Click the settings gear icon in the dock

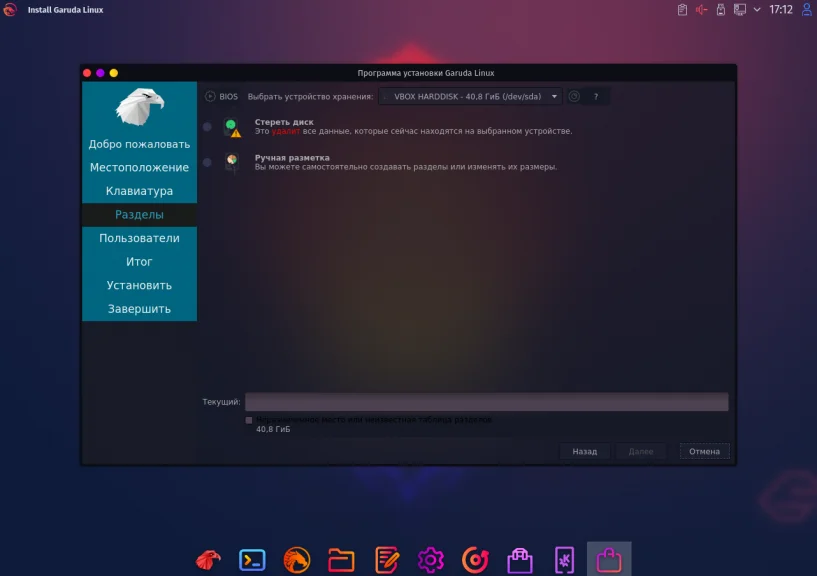click(430, 559)
